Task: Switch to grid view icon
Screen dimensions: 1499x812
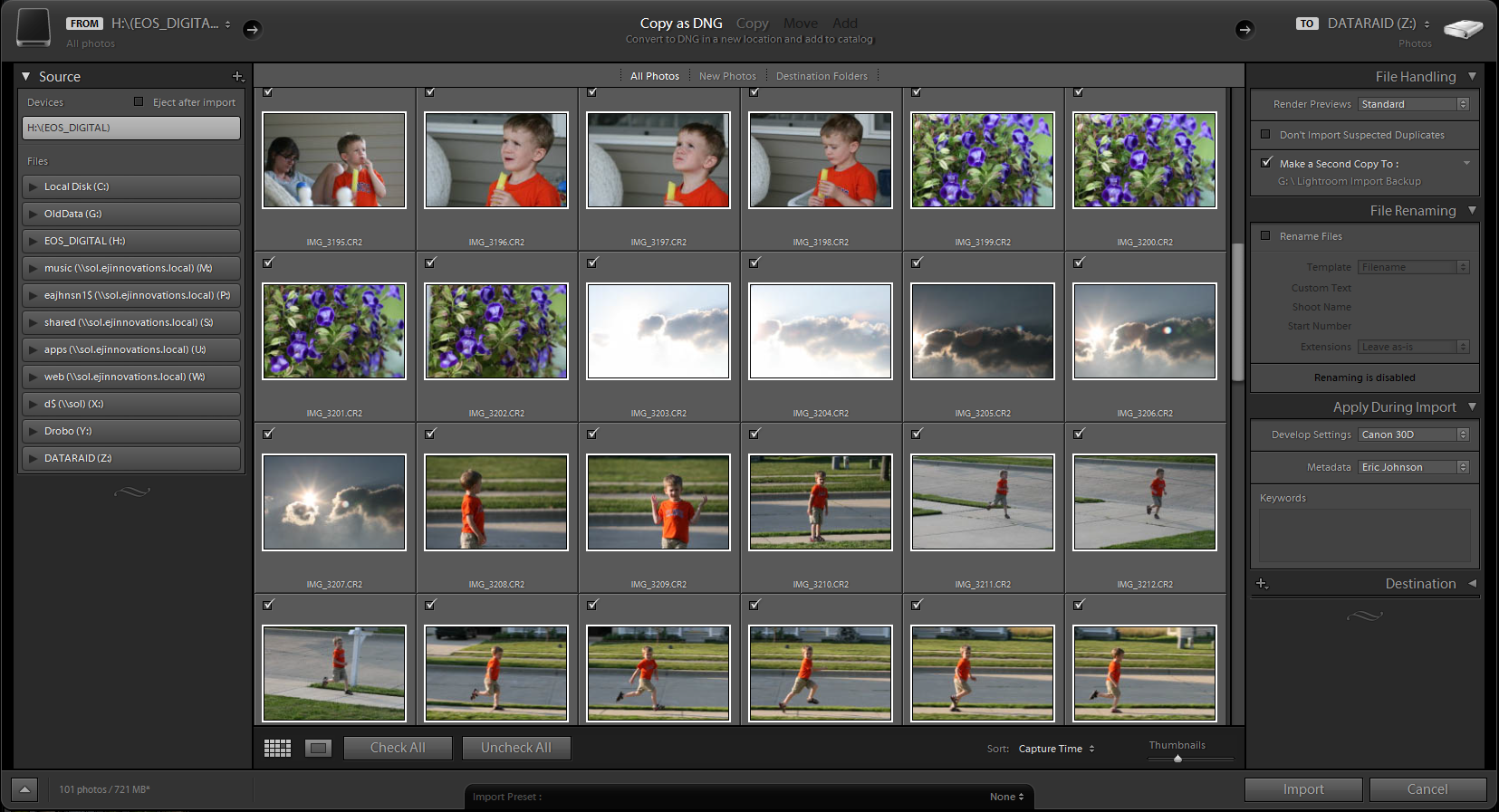Action: point(277,748)
